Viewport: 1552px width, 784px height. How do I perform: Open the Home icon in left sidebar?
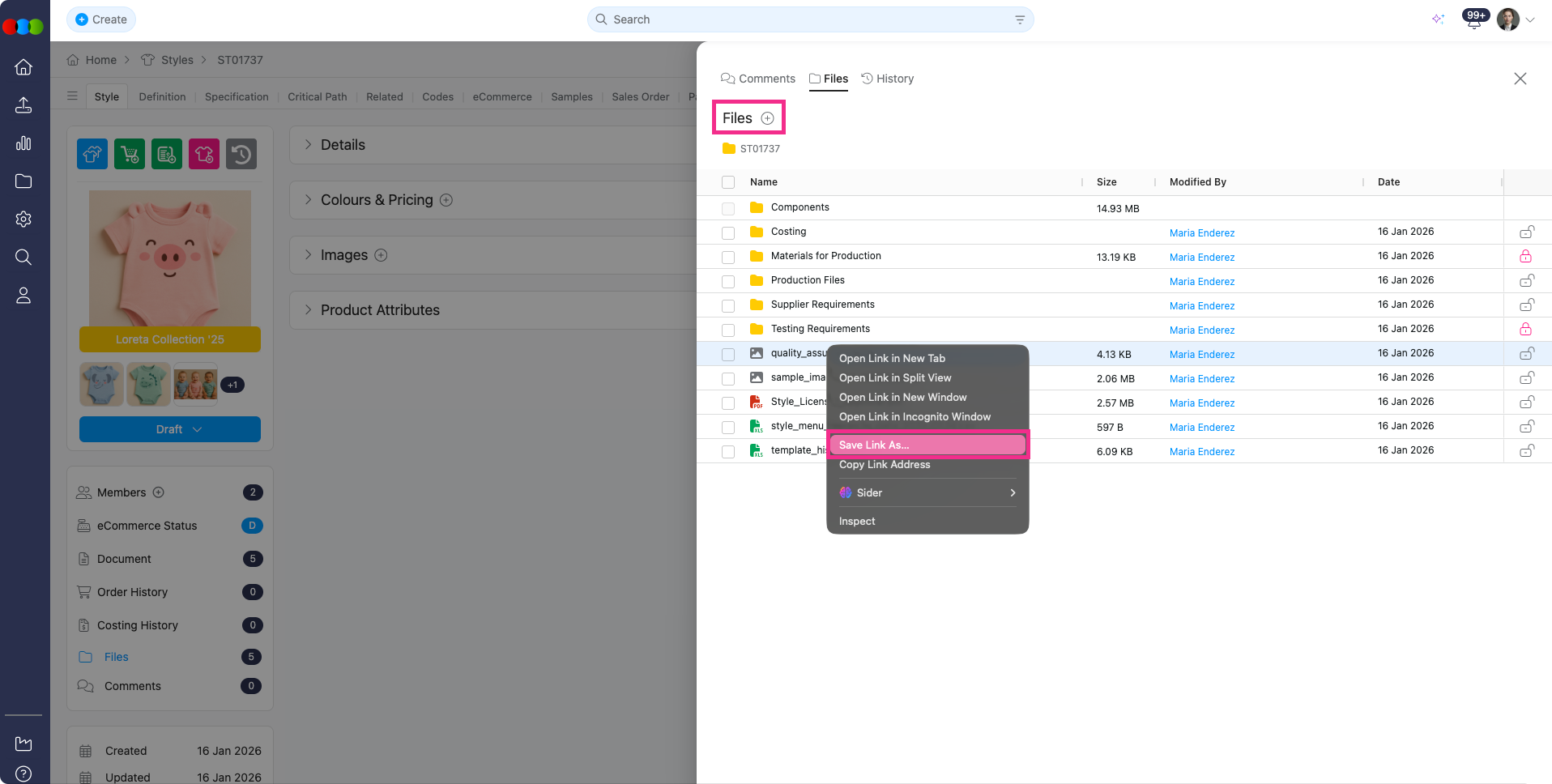[23, 67]
